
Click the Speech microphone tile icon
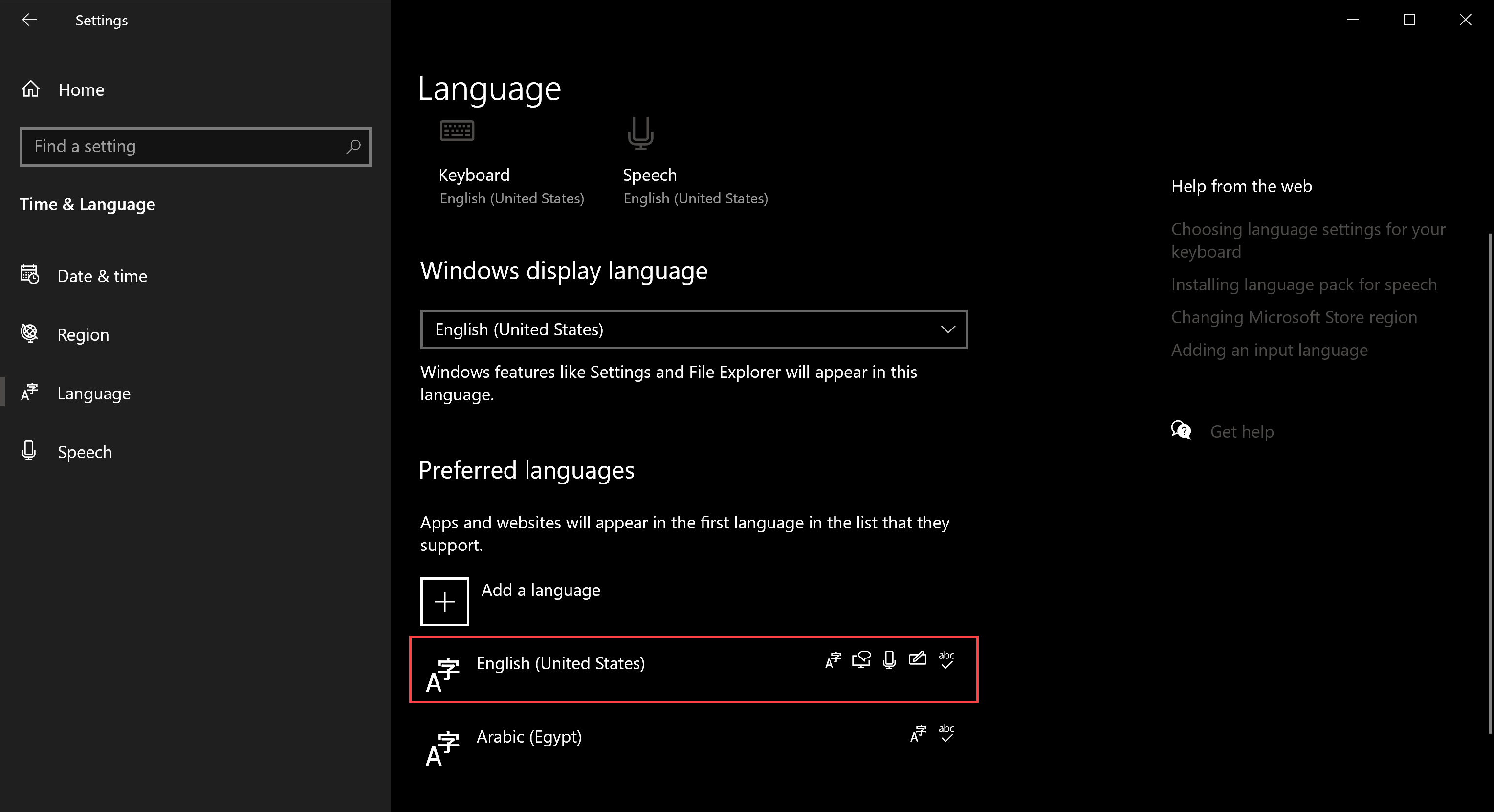point(640,133)
